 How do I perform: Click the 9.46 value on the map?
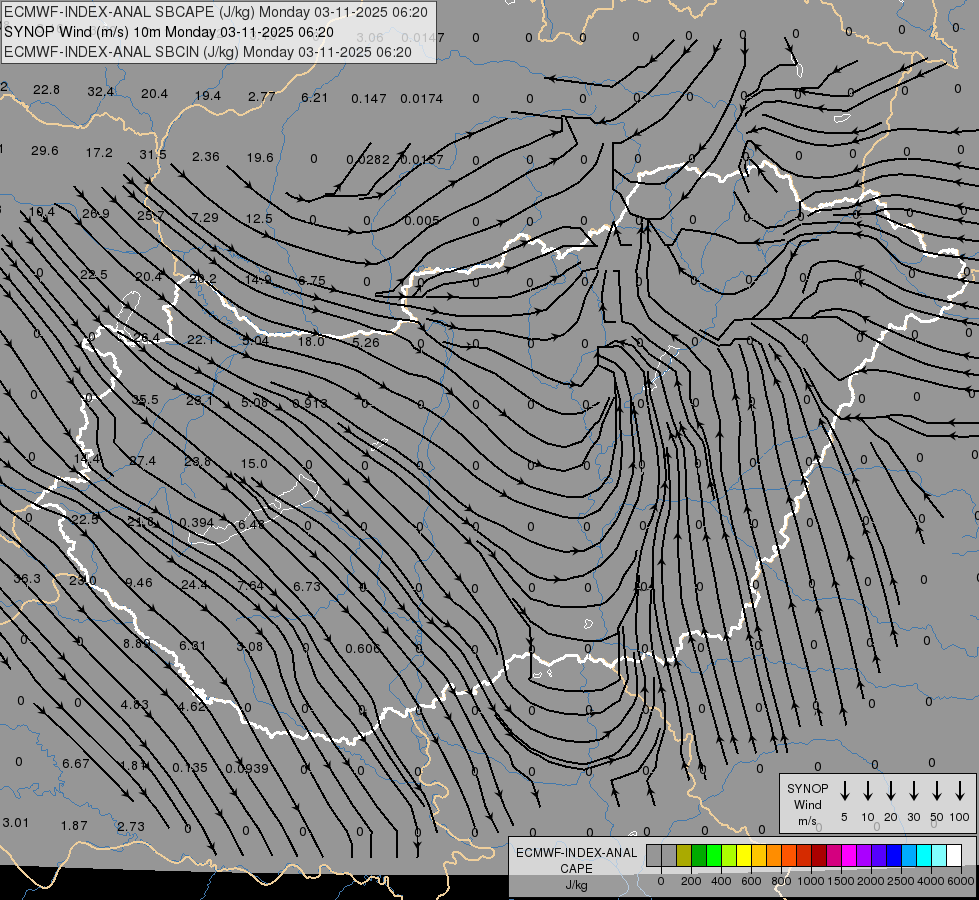[x=139, y=582]
